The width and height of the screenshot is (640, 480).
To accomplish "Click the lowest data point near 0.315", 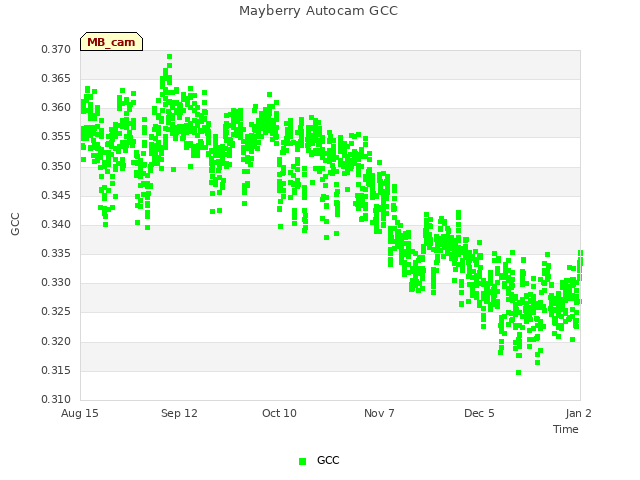I will click(x=518, y=373).
